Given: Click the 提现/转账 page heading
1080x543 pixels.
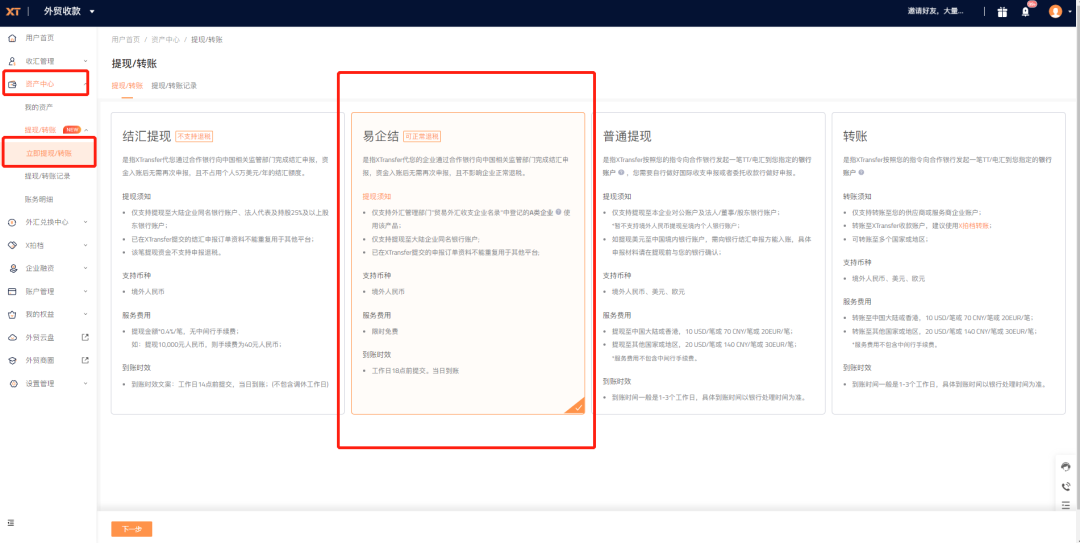Looking at the screenshot, I should click(x=134, y=63).
